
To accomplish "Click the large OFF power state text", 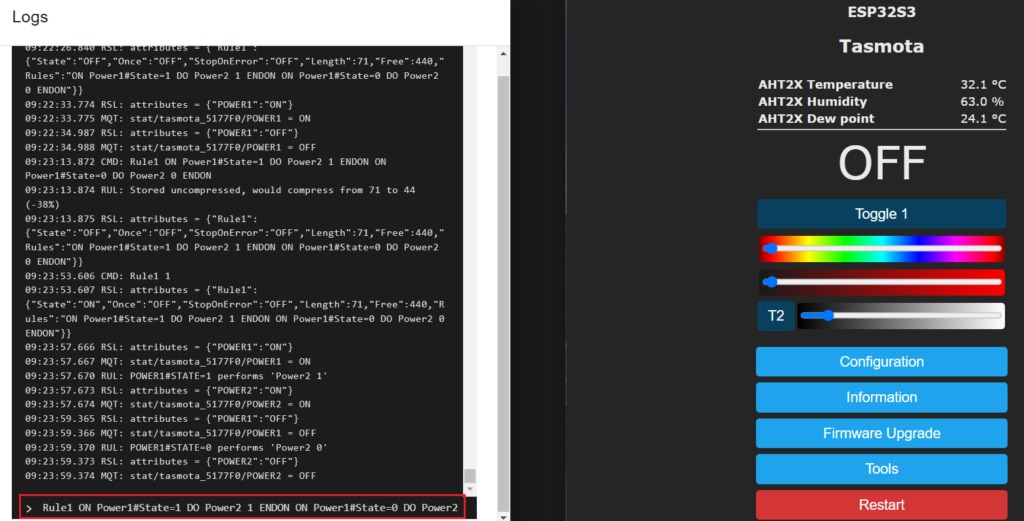I will pyautogui.click(x=882, y=163).
